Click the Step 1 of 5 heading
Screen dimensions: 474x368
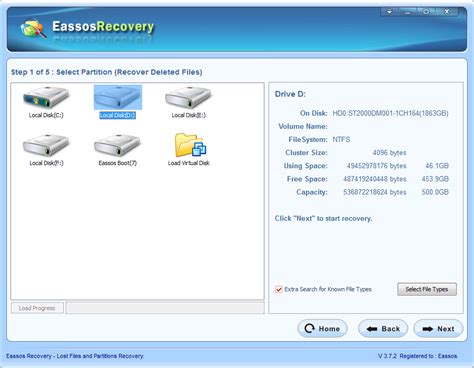[107, 72]
